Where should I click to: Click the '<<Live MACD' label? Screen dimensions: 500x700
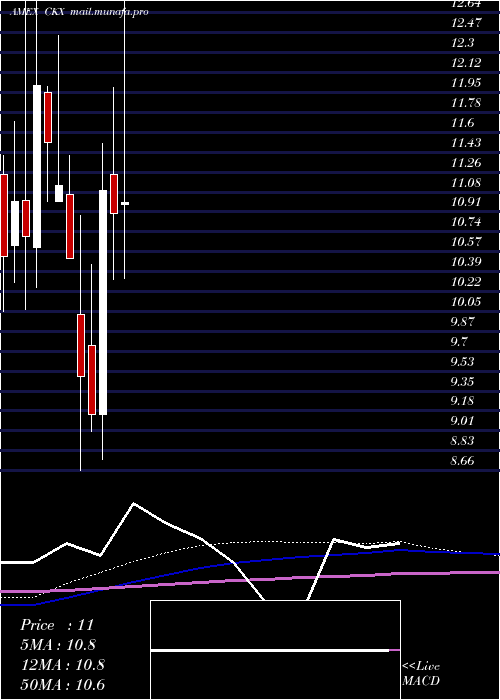421,674
